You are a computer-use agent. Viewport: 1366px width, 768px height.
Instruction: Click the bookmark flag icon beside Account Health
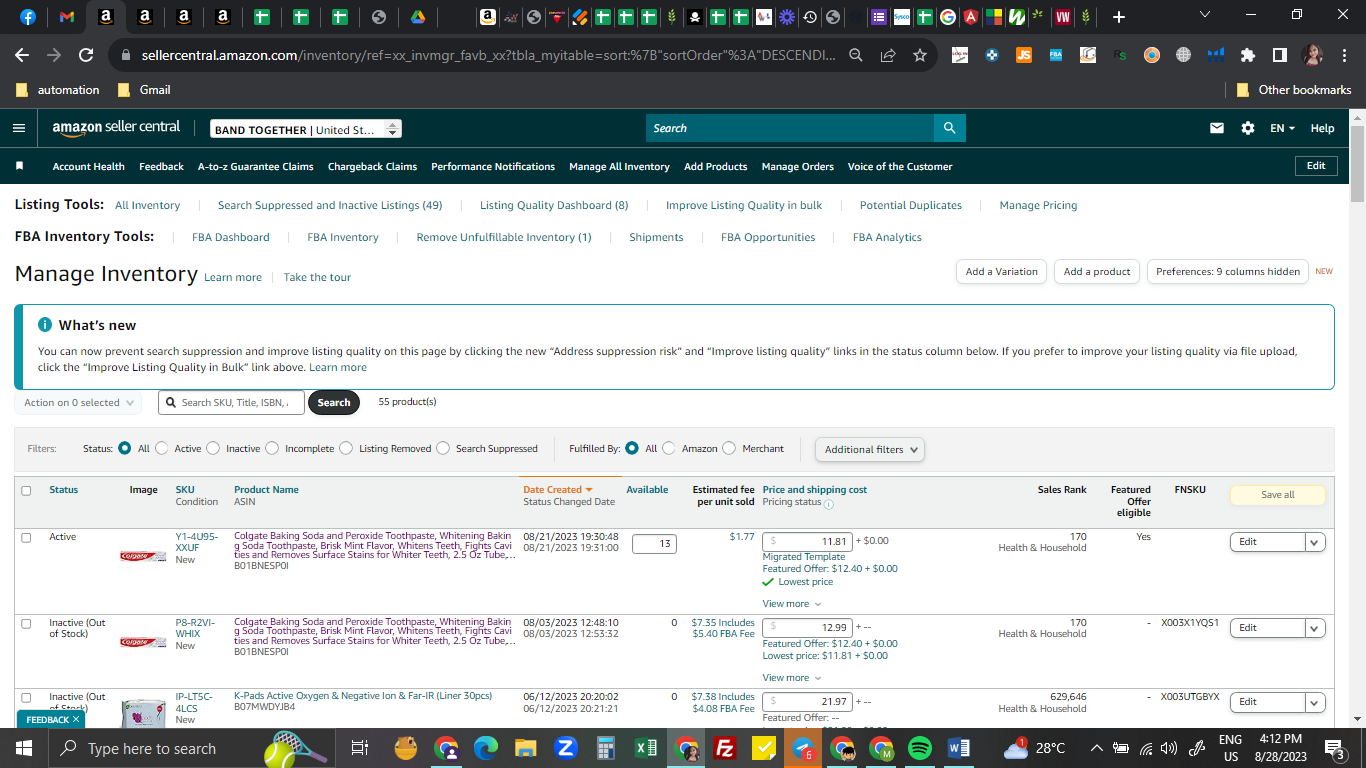coord(19,166)
